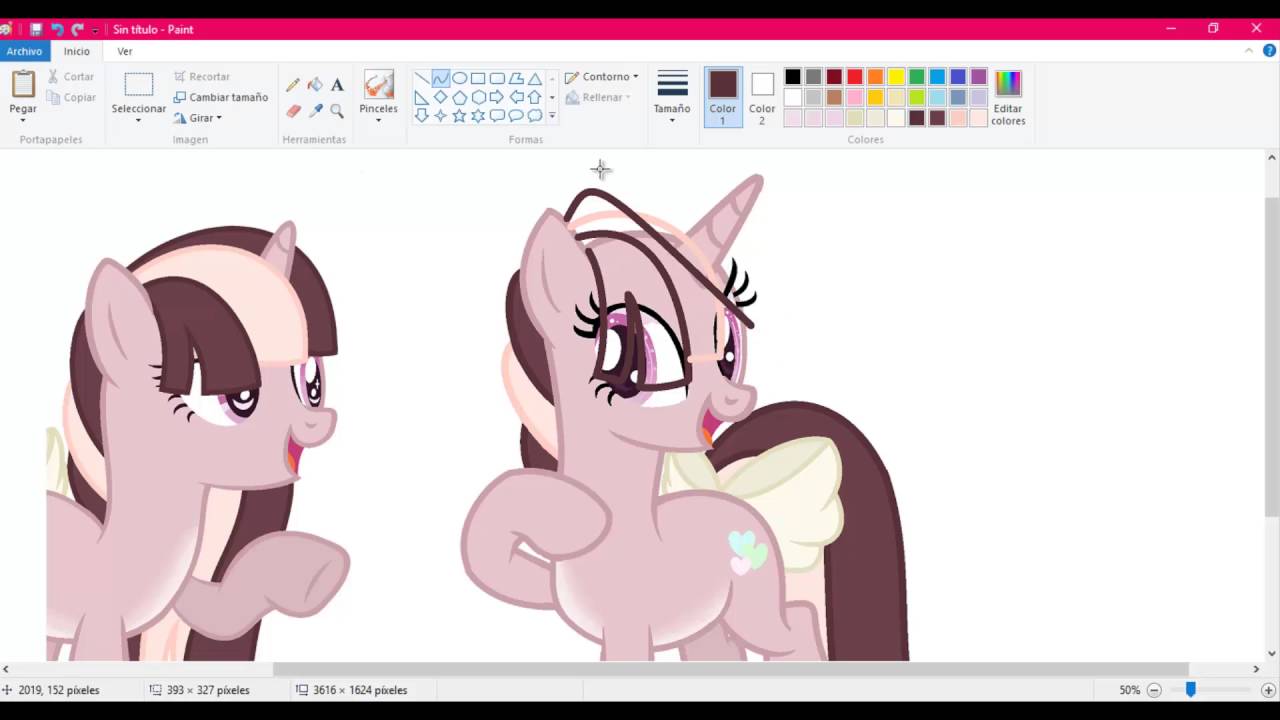Click the Save icon in title bar
Viewport: 1280px width, 720px height.
pyautogui.click(x=35, y=29)
